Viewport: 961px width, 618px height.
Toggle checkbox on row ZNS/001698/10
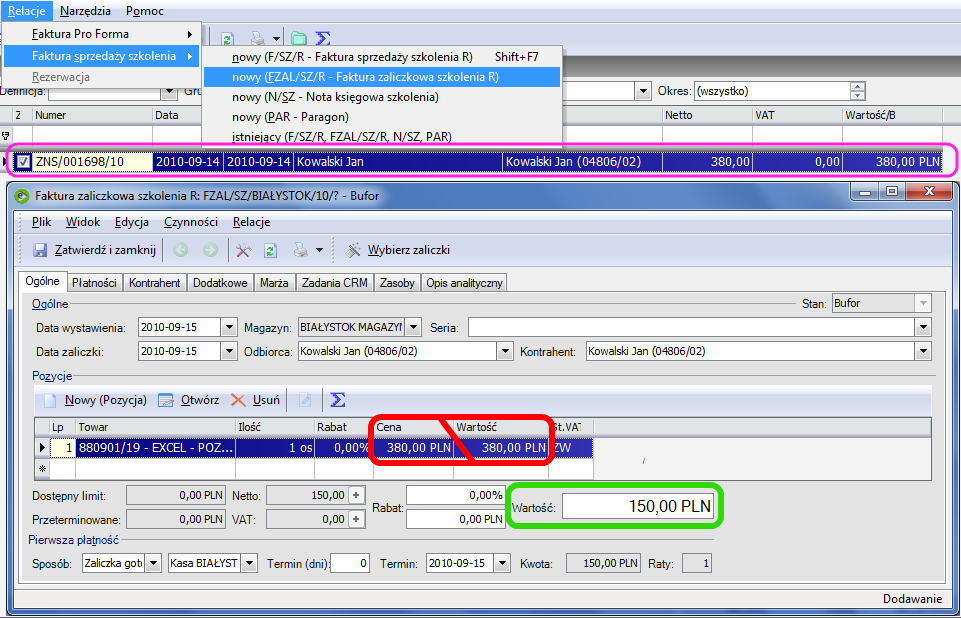(23, 162)
